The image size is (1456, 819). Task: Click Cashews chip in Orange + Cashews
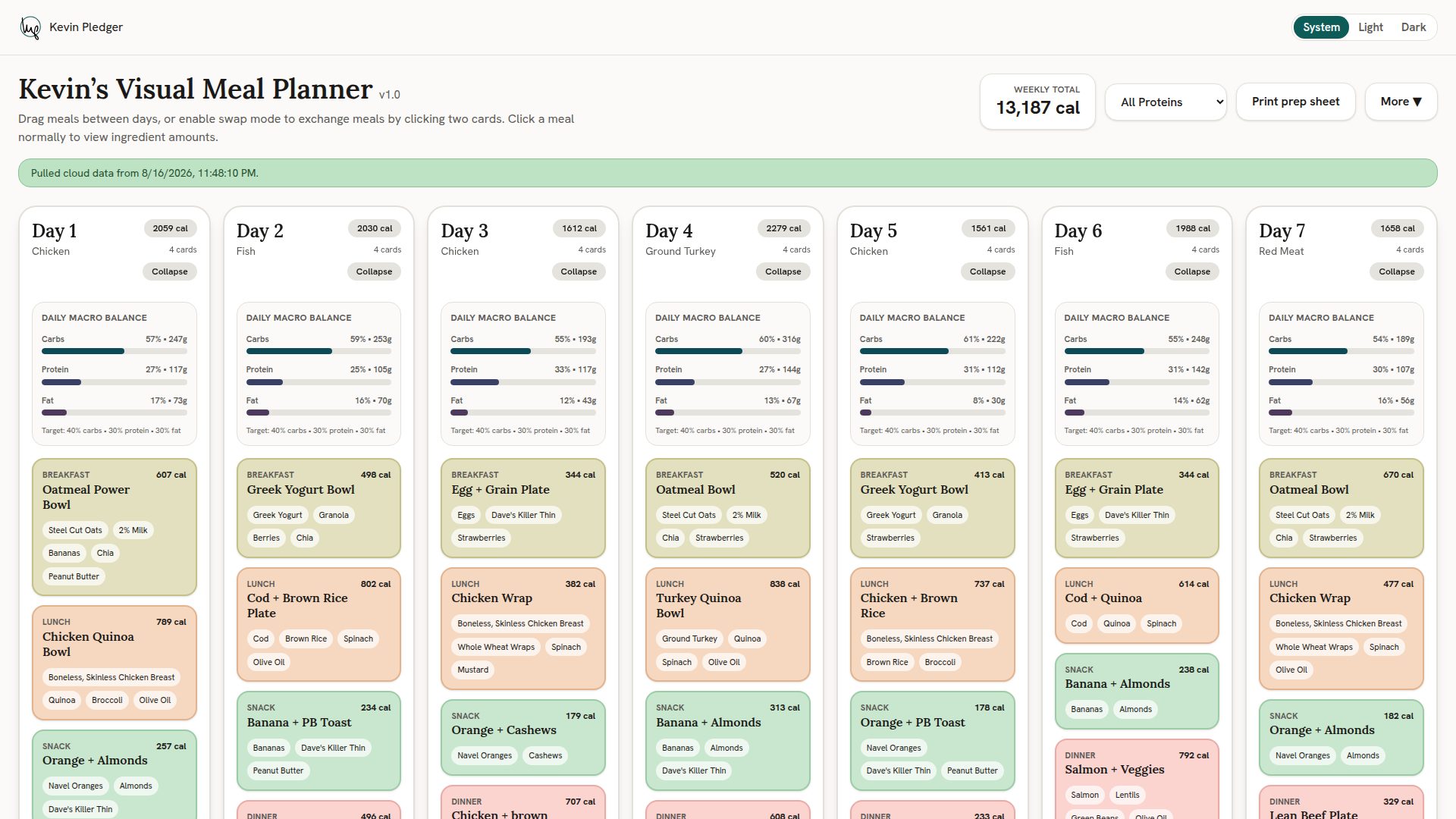(545, 755)
